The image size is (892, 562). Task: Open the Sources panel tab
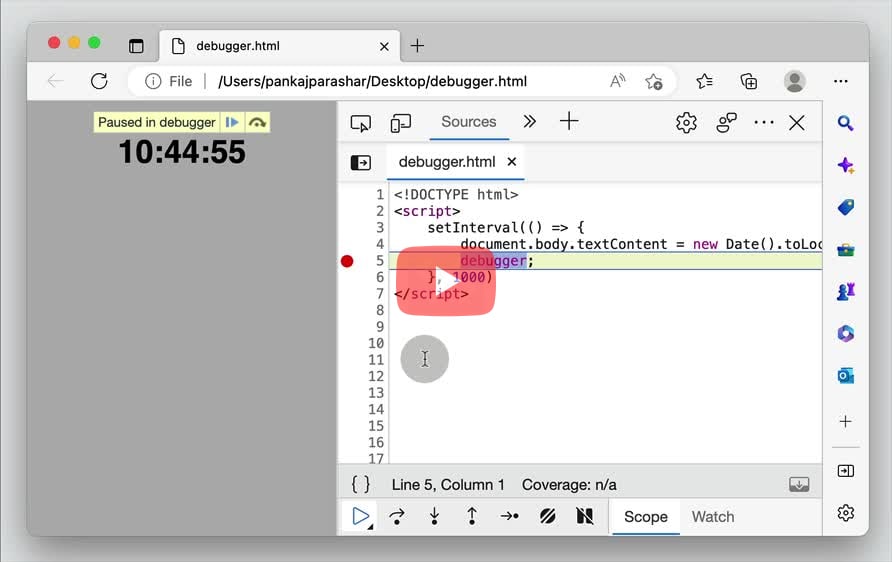[x=469, y=122]
